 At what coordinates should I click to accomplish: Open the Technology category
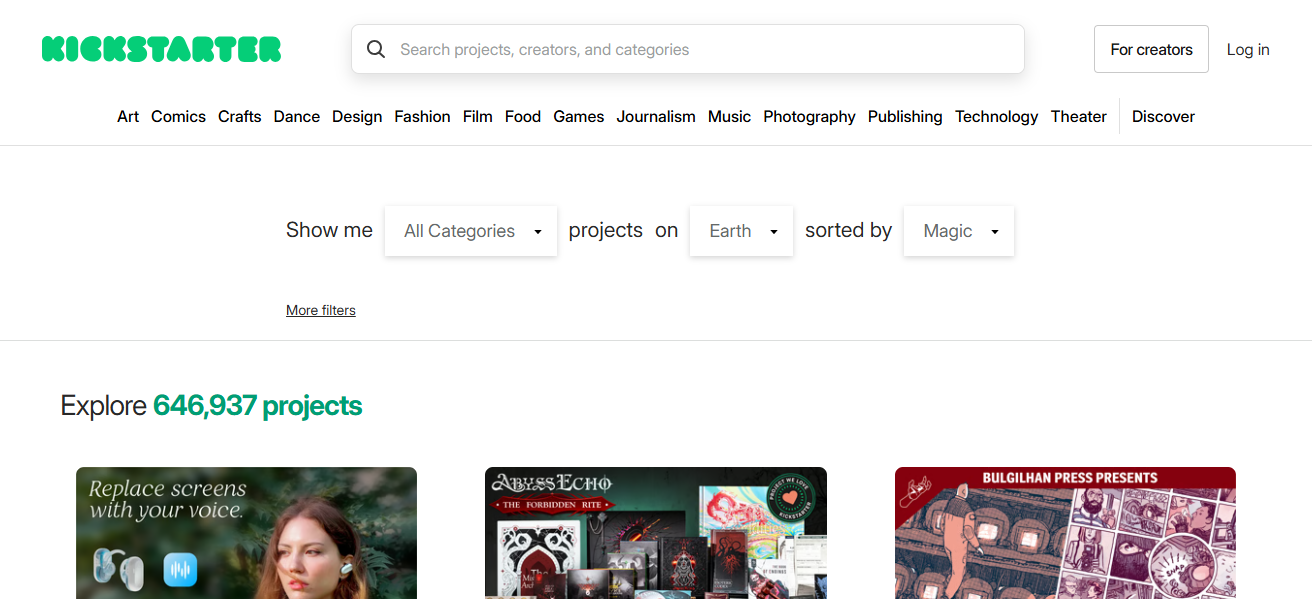coord(997,116)
